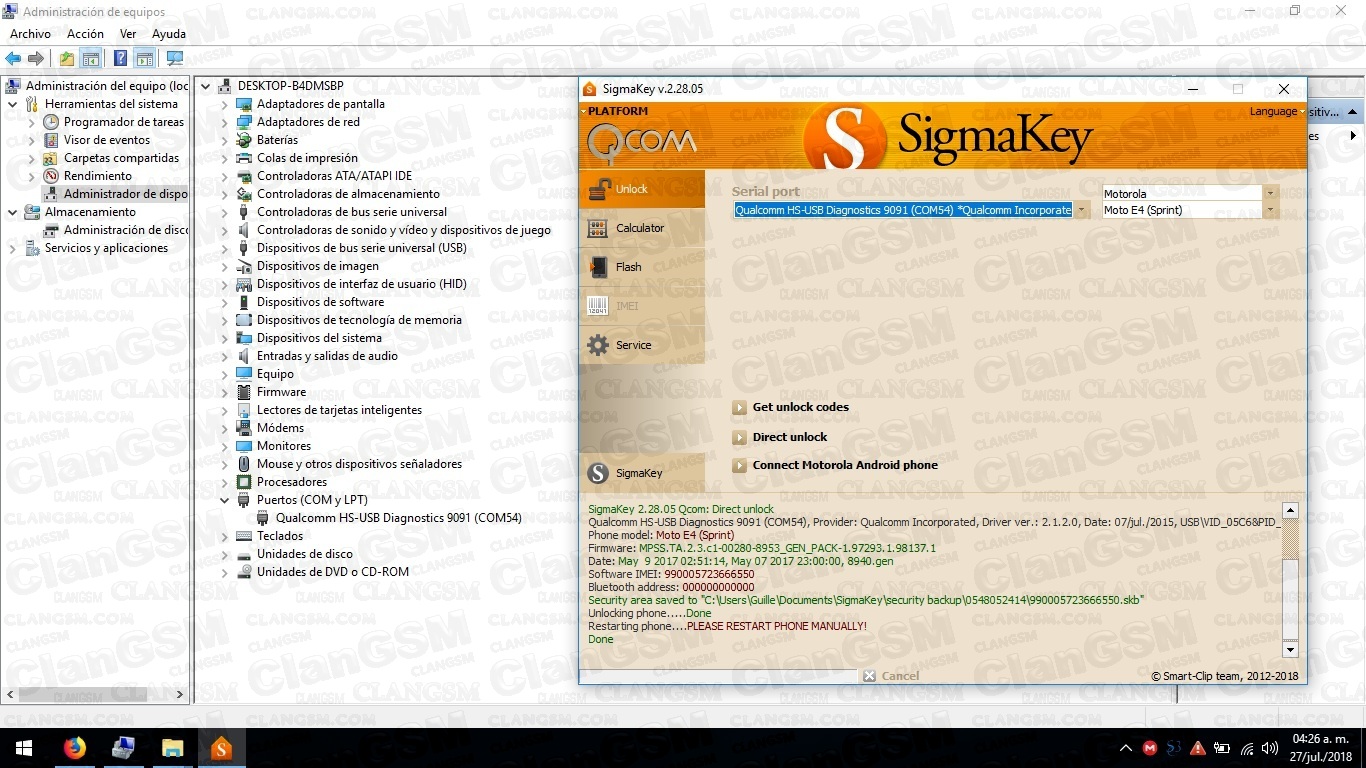Image resolution: width=1366 pixels, height=768 pixels.
Task: Open the Ver menu
Action: click(x=128, y=34)
